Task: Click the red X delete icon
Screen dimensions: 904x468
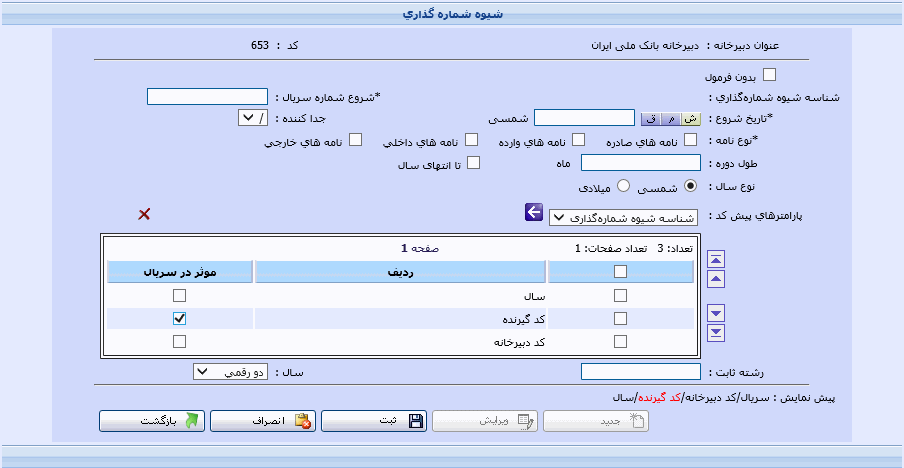Action: pos(145,213)
